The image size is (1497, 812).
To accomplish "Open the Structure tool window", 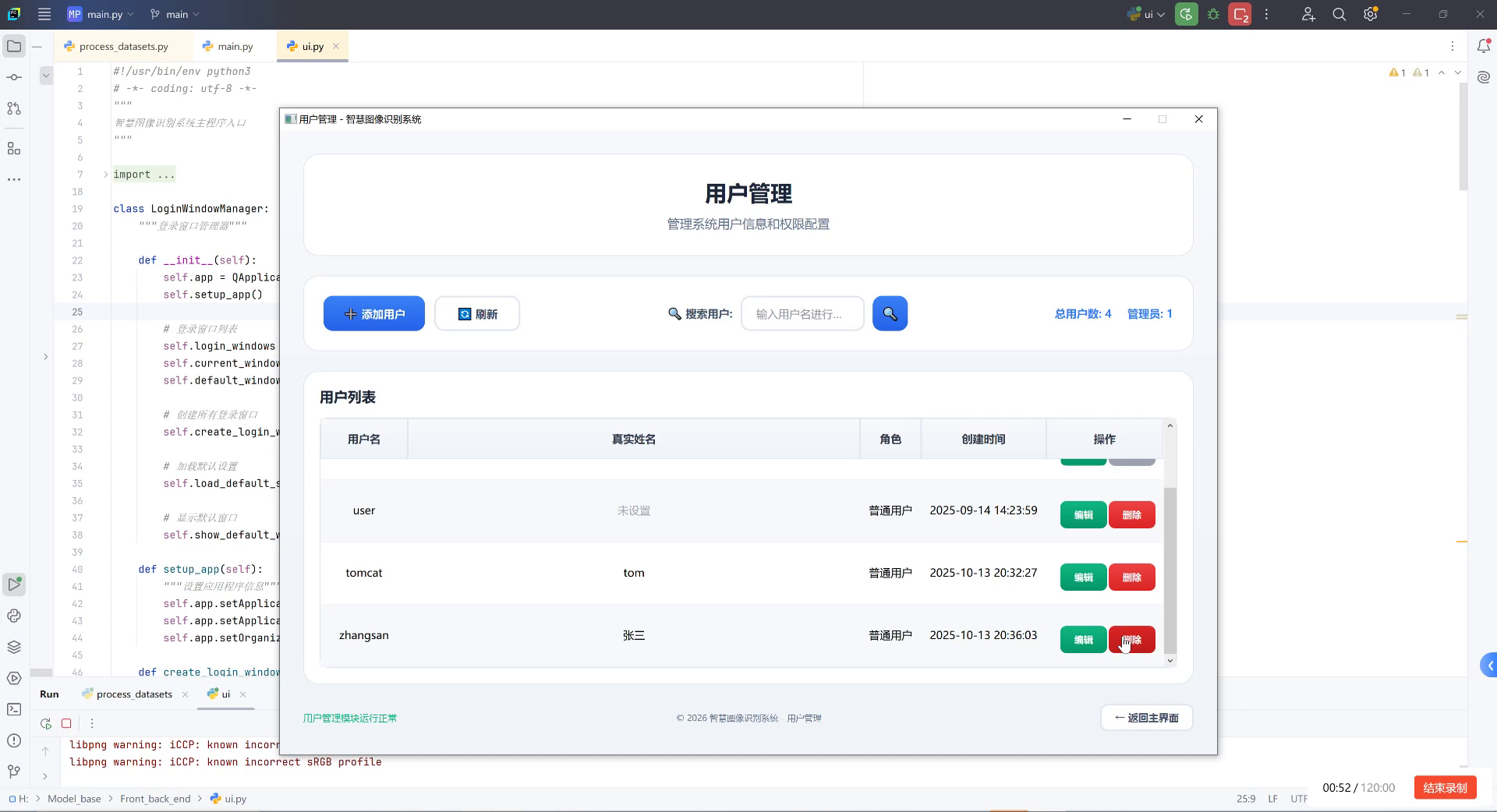I will coord(14,148).
